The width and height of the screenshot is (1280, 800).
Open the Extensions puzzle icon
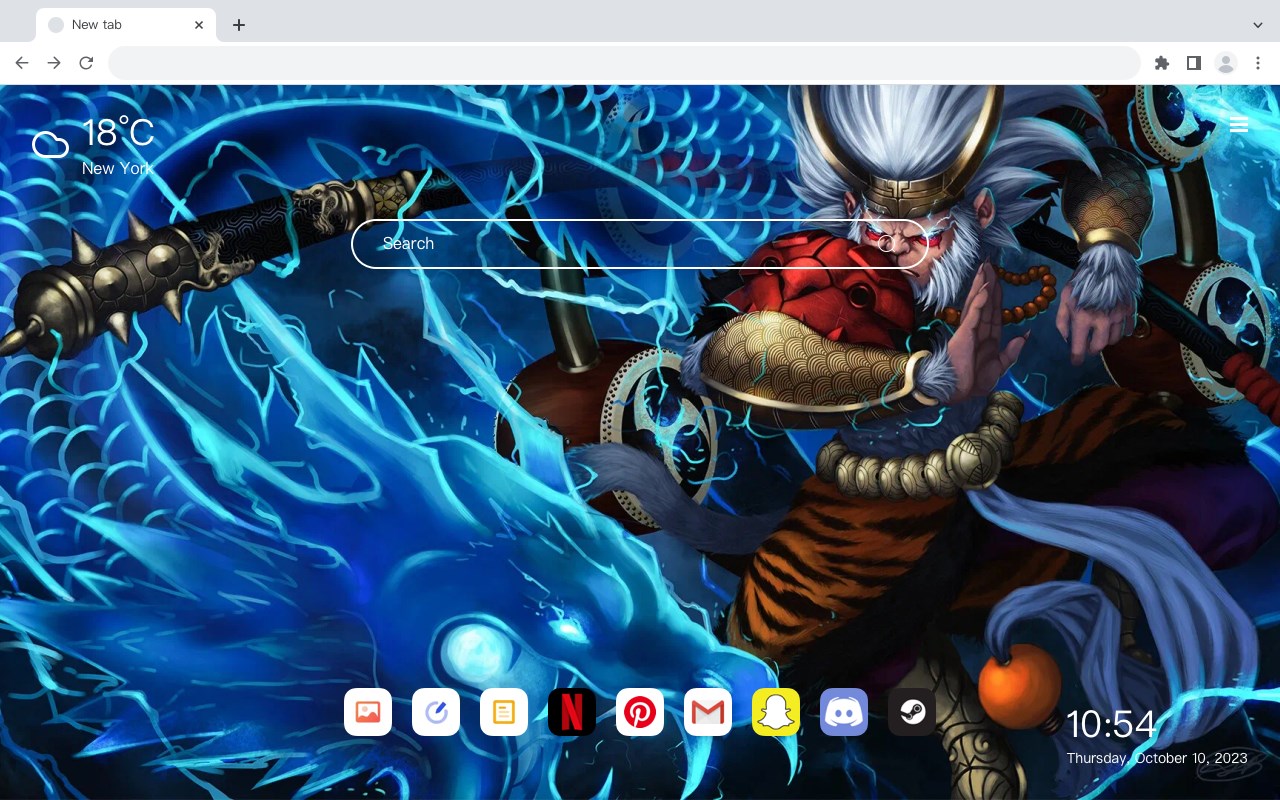[1162, 63]
